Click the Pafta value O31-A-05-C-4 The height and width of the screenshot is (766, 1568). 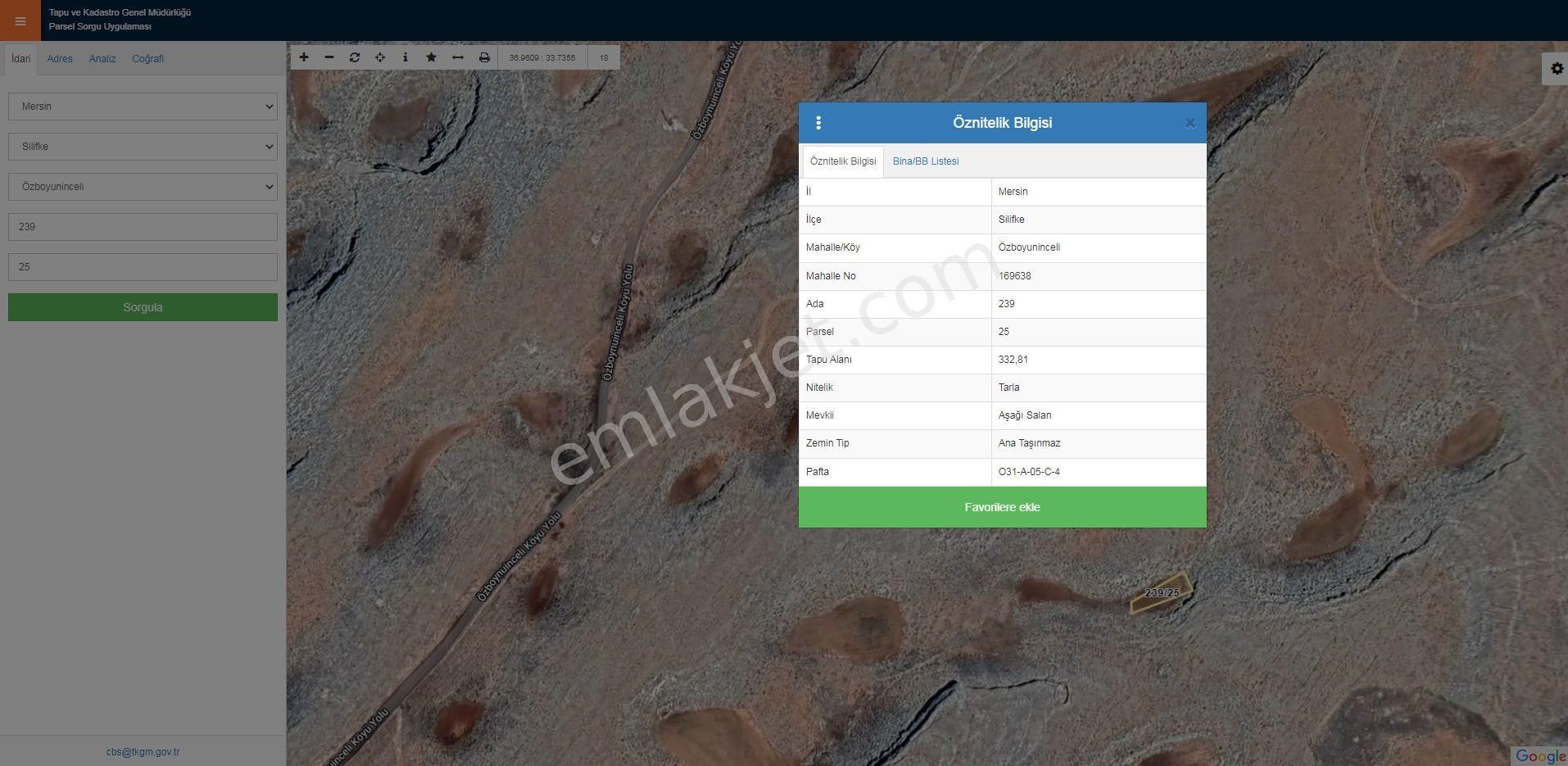click(1029, 472)
